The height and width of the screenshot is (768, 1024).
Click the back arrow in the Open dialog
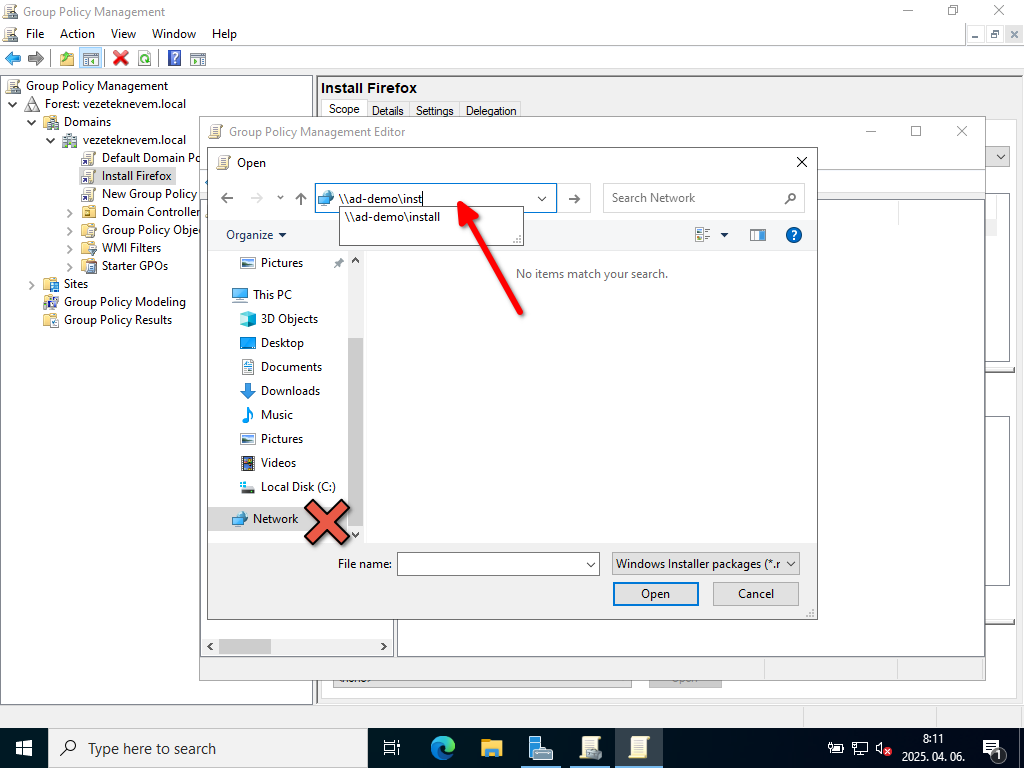pyautogui.click(x=227, y=198)
